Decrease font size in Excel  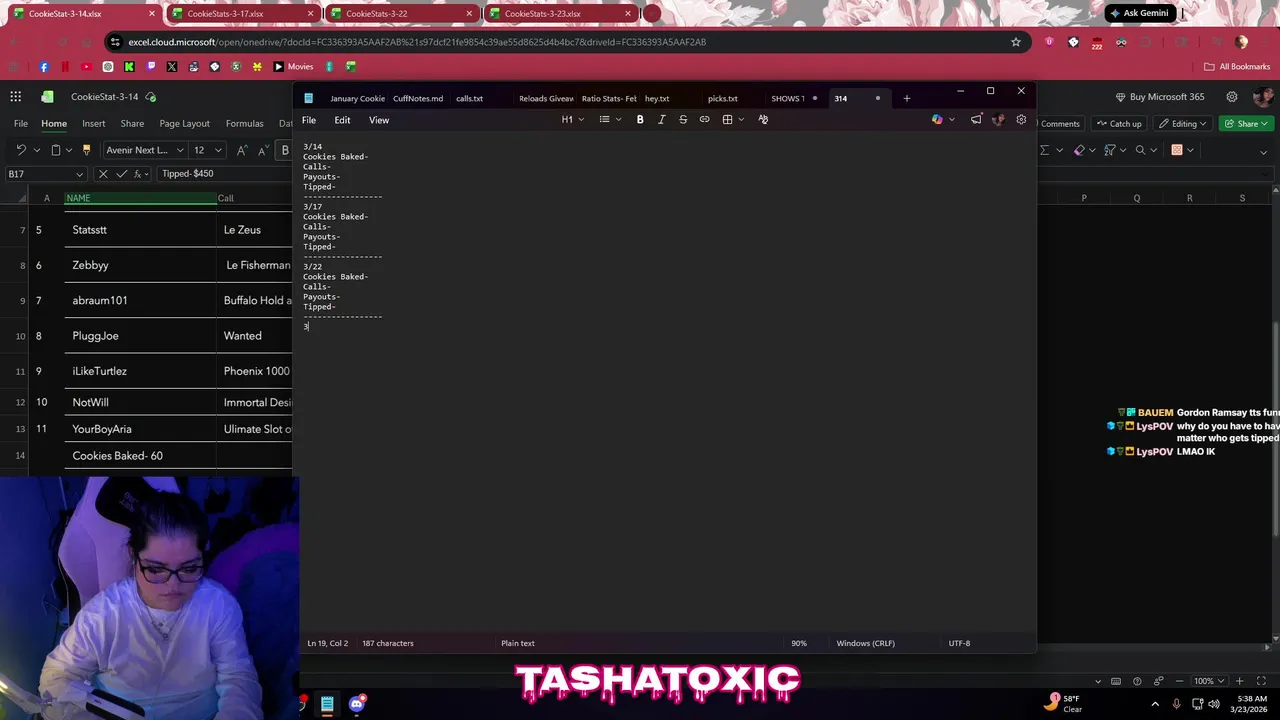262,150
